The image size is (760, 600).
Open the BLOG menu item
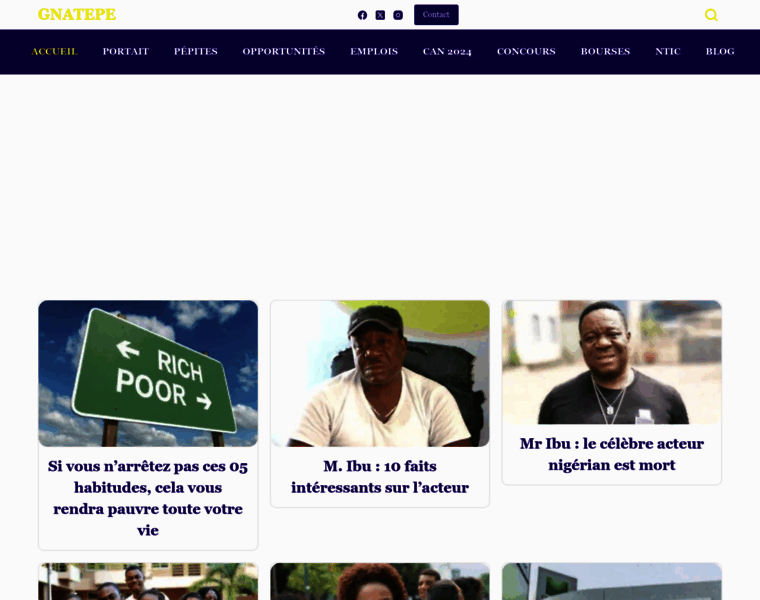(720, 51)
